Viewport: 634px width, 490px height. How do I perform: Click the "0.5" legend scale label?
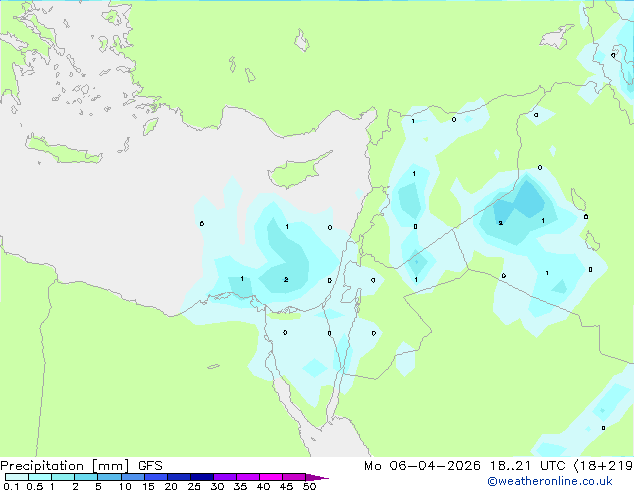point(34,486)
